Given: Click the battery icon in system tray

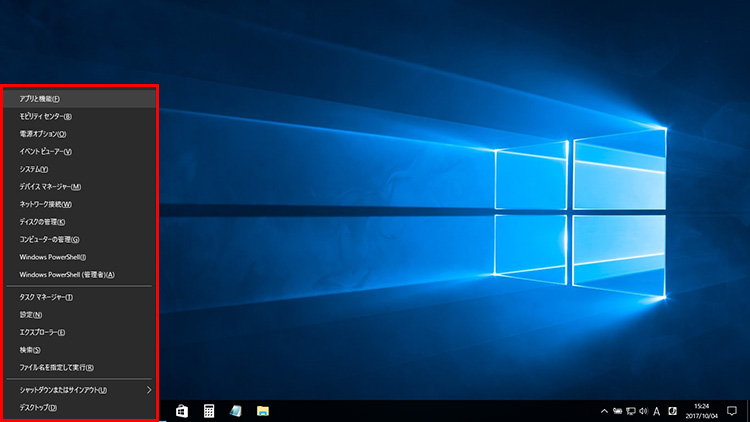Looking at the screenshot, I should (617, 411).
